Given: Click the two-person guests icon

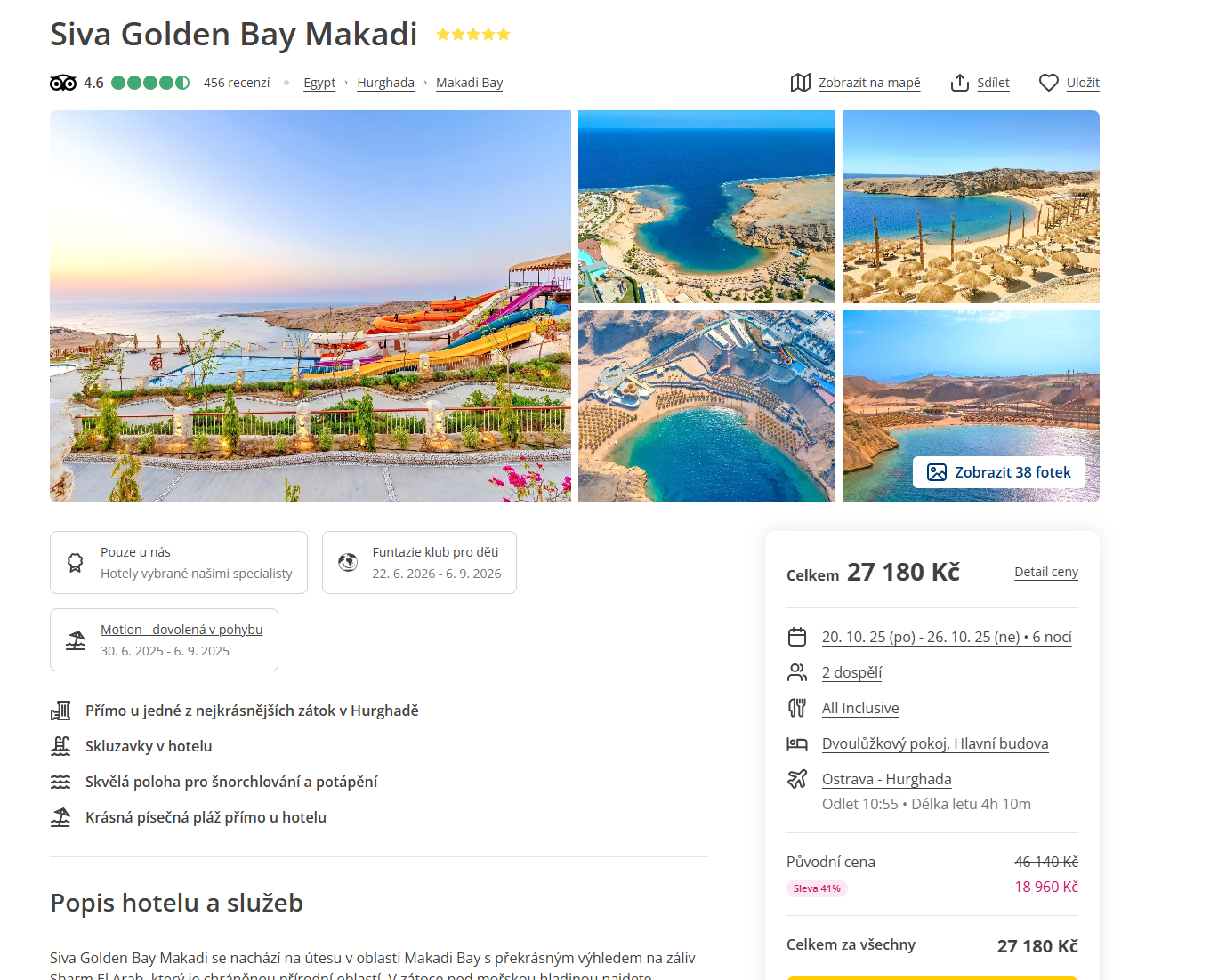Looking at the screenshot, I should coord(797,672).
